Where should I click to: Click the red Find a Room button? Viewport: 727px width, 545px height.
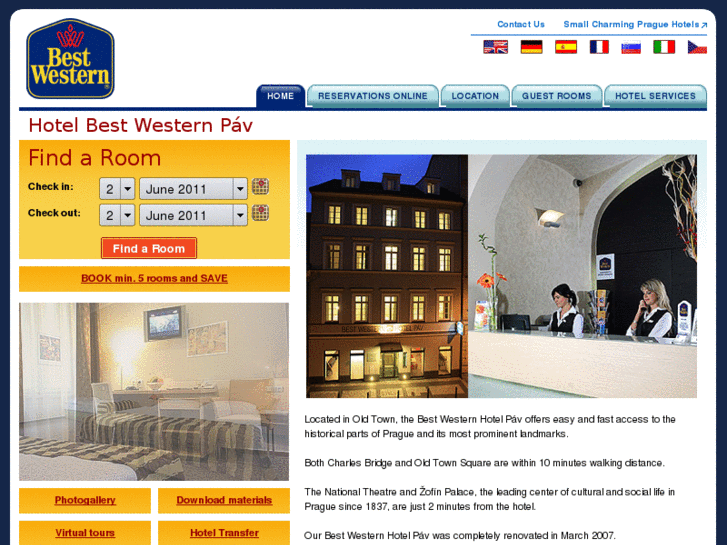[x=149, y=248]
